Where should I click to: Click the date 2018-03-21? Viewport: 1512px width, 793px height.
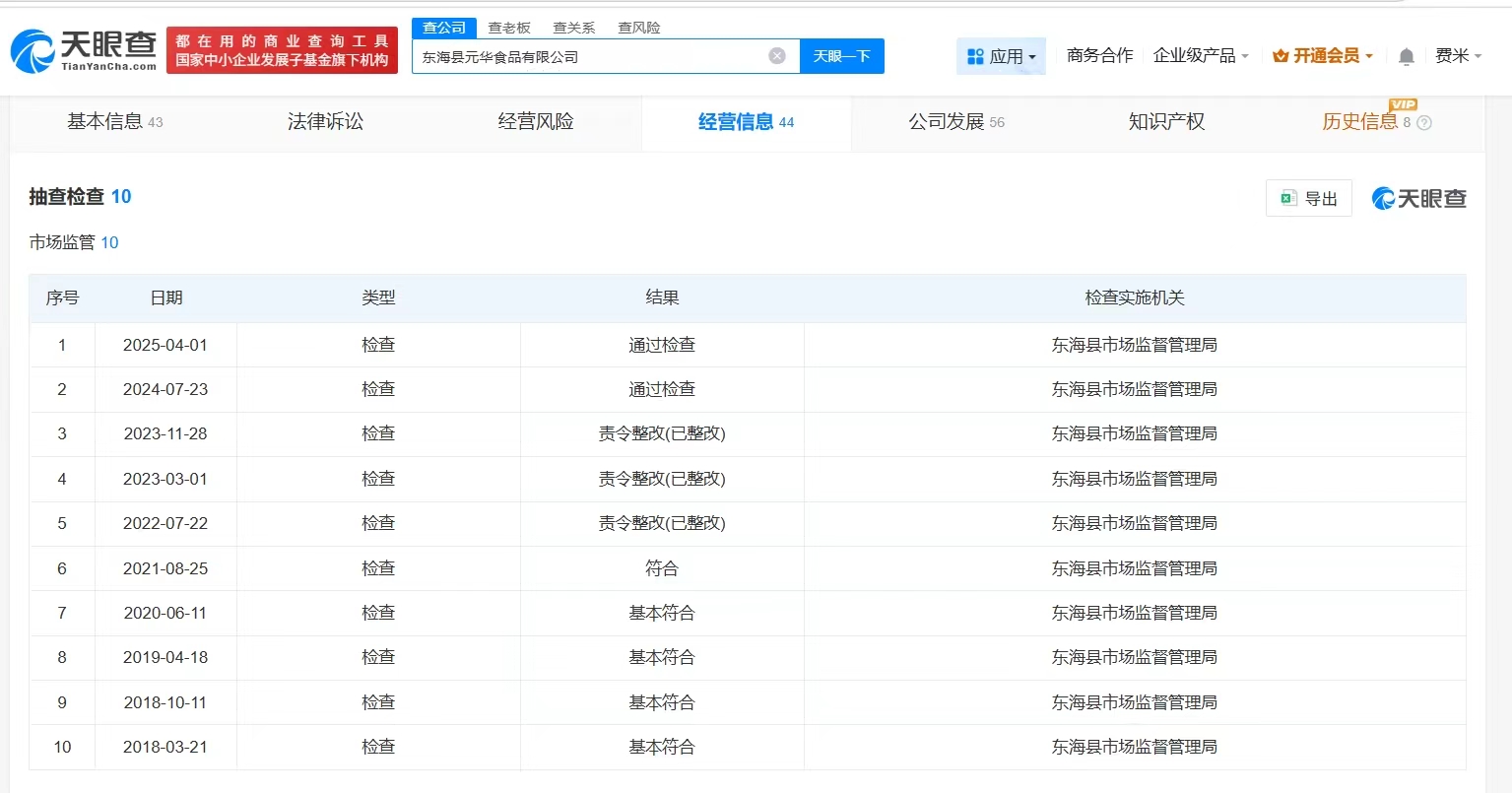(165, 747)
